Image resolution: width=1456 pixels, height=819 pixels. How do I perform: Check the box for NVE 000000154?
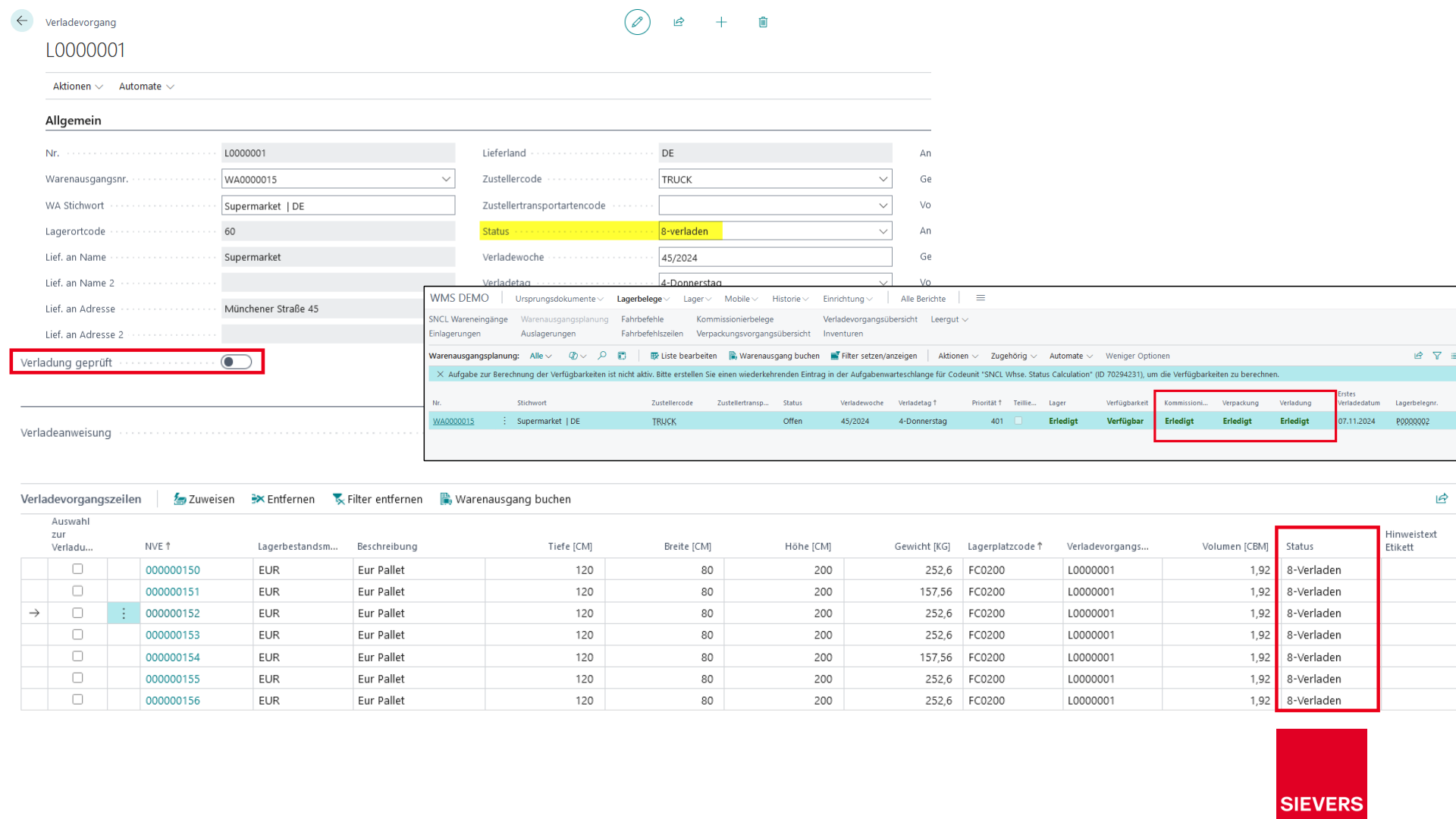tap(77, 656)
